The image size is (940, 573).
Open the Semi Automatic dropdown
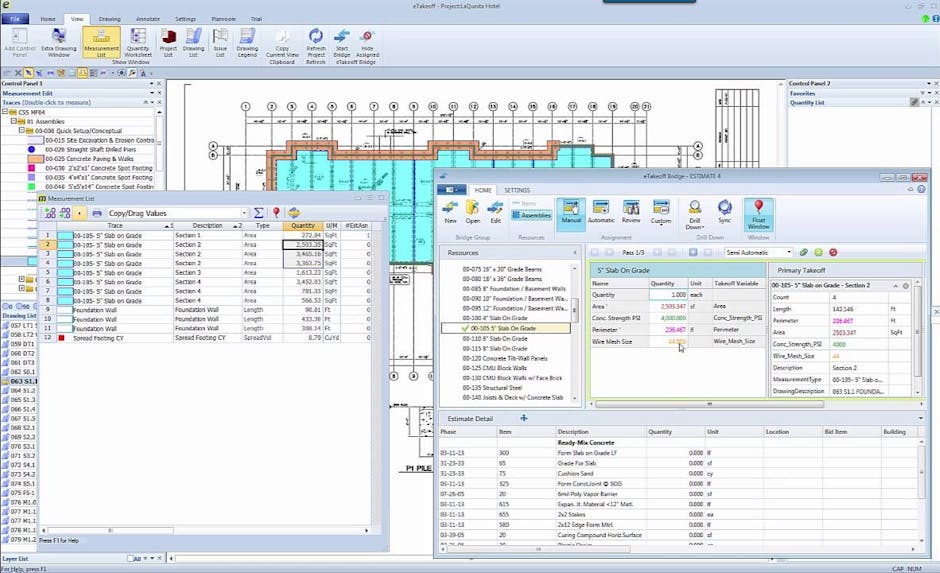pyautogui.click(x=788, y=252)
